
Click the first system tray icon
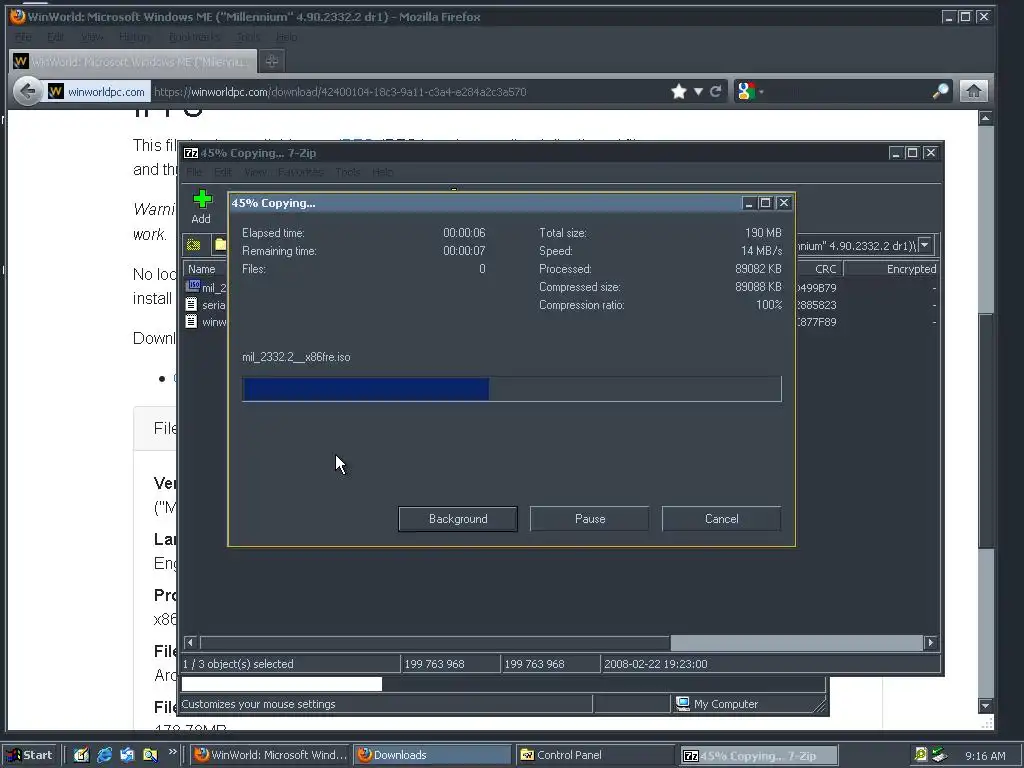pos(920,755)
